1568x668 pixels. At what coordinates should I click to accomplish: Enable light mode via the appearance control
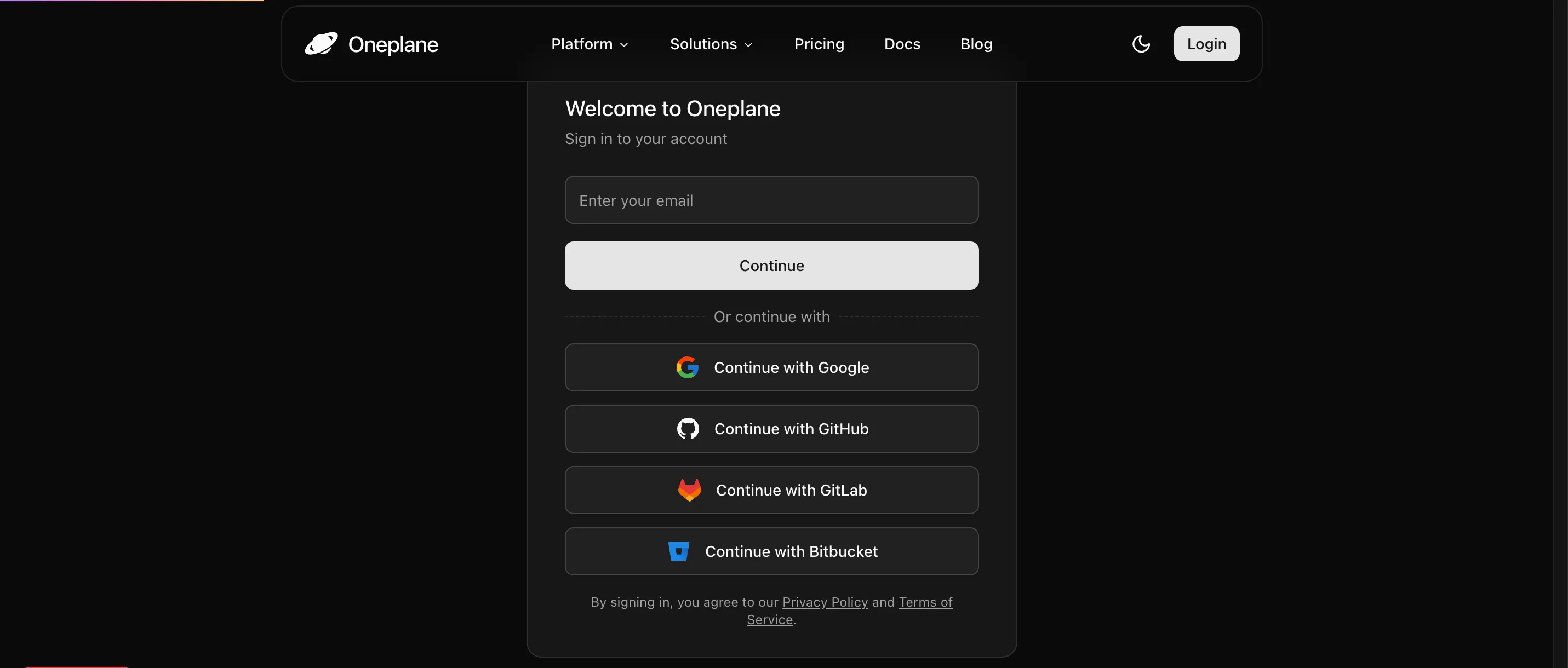coord(1141,43)
